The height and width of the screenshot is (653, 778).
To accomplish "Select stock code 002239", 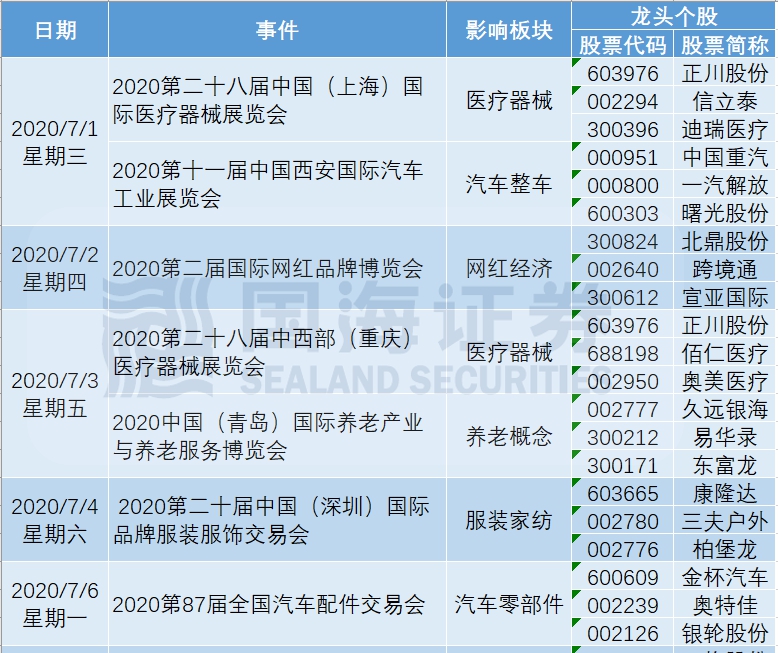I will 623,605.
